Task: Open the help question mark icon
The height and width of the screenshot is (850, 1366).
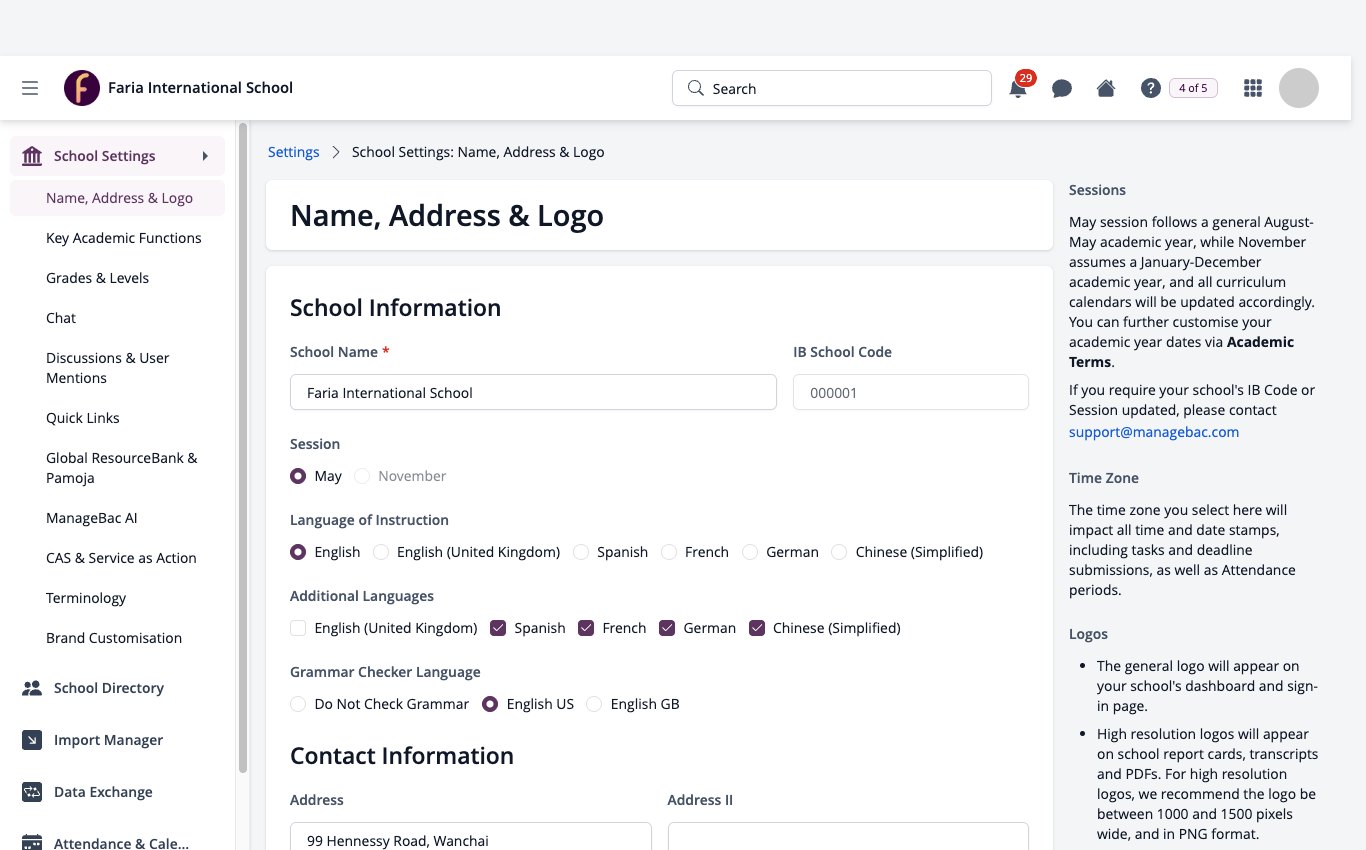Action: [1150, 88]
